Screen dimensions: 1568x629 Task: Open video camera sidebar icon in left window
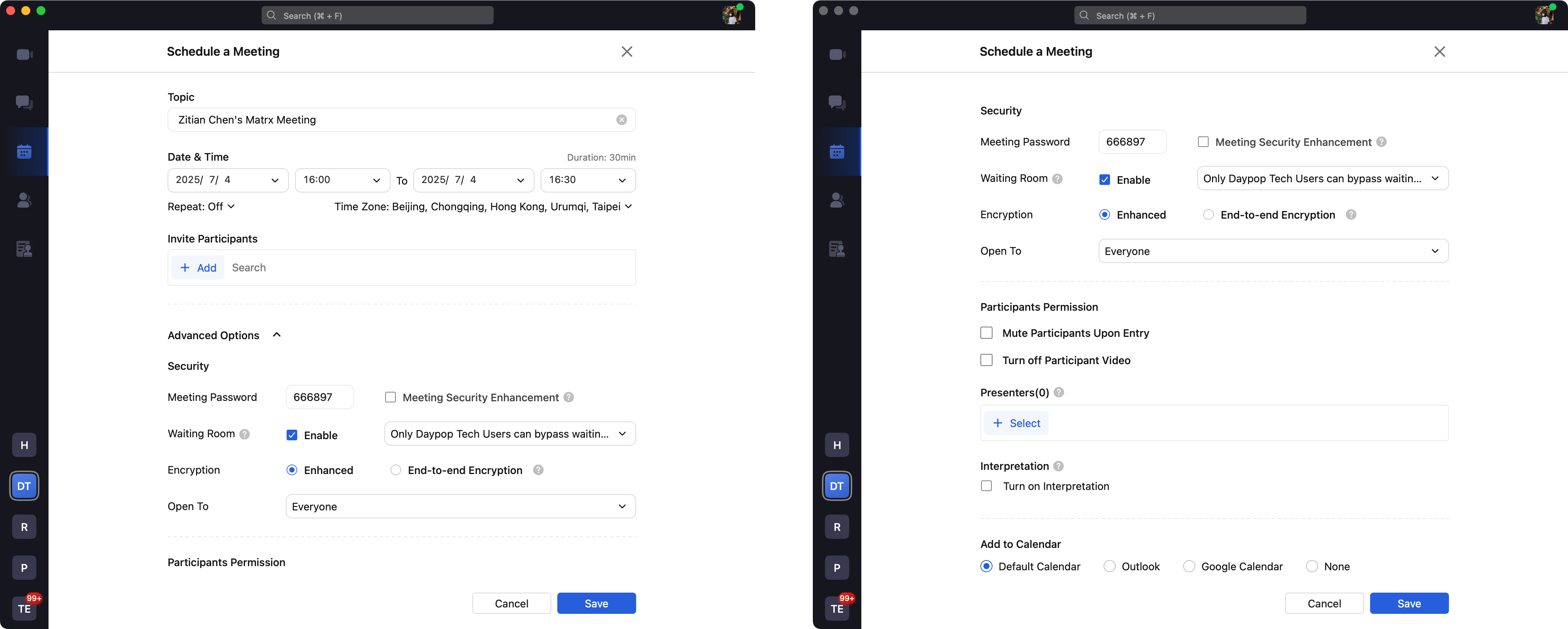24,55
